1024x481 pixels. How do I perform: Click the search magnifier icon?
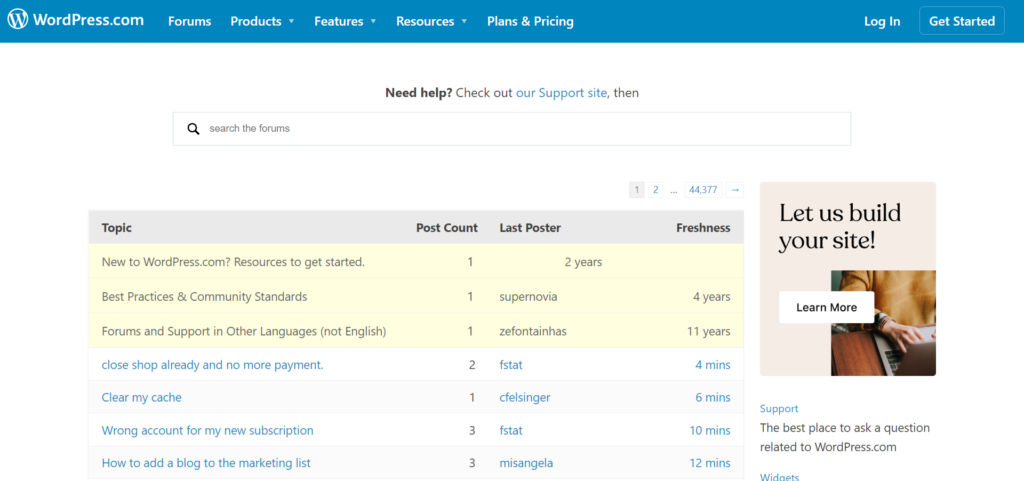coord(193,129)
